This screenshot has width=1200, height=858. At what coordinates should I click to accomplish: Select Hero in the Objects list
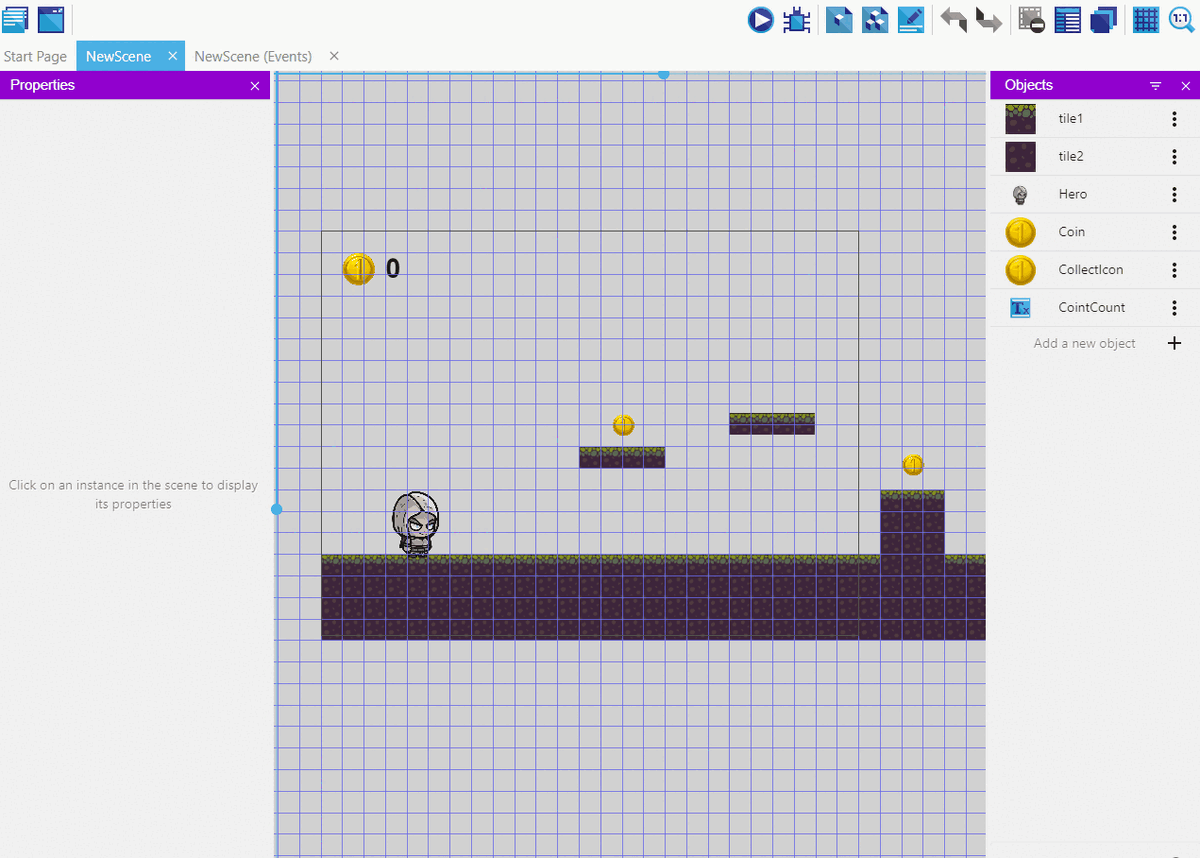(1095, 195)
